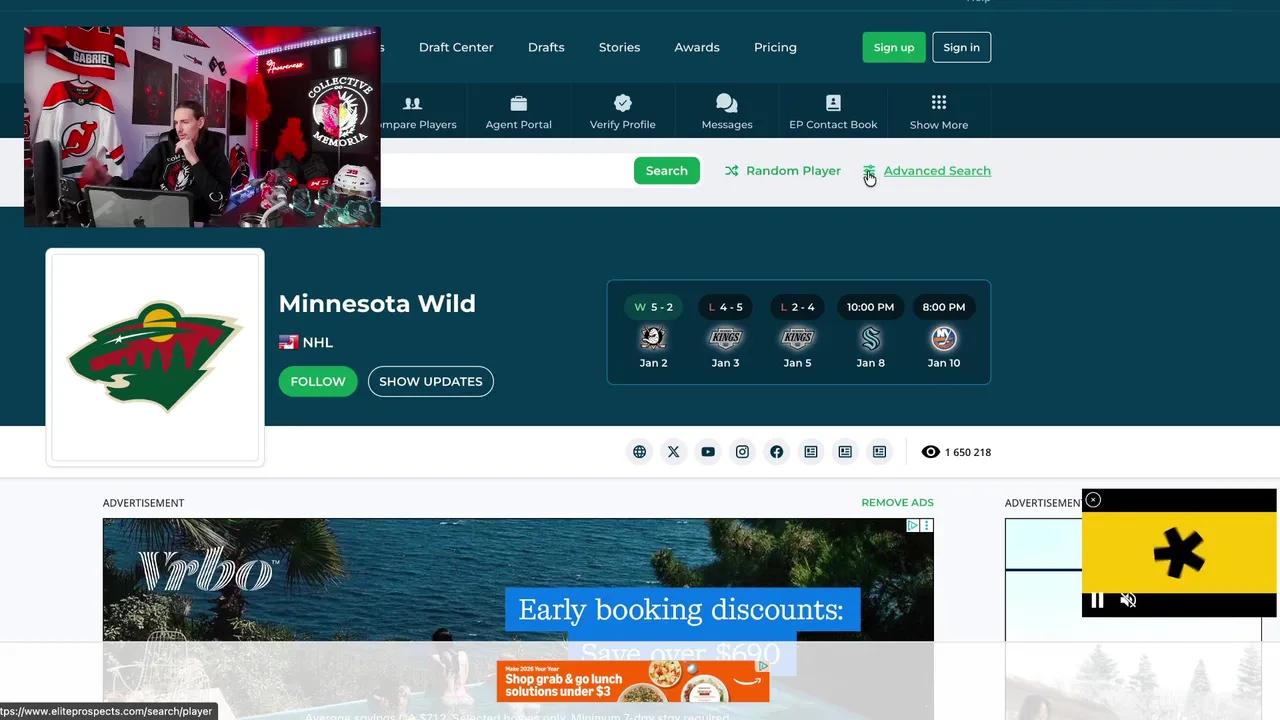
Task: Open the Advanced Search link
Action: click(937, 171)
